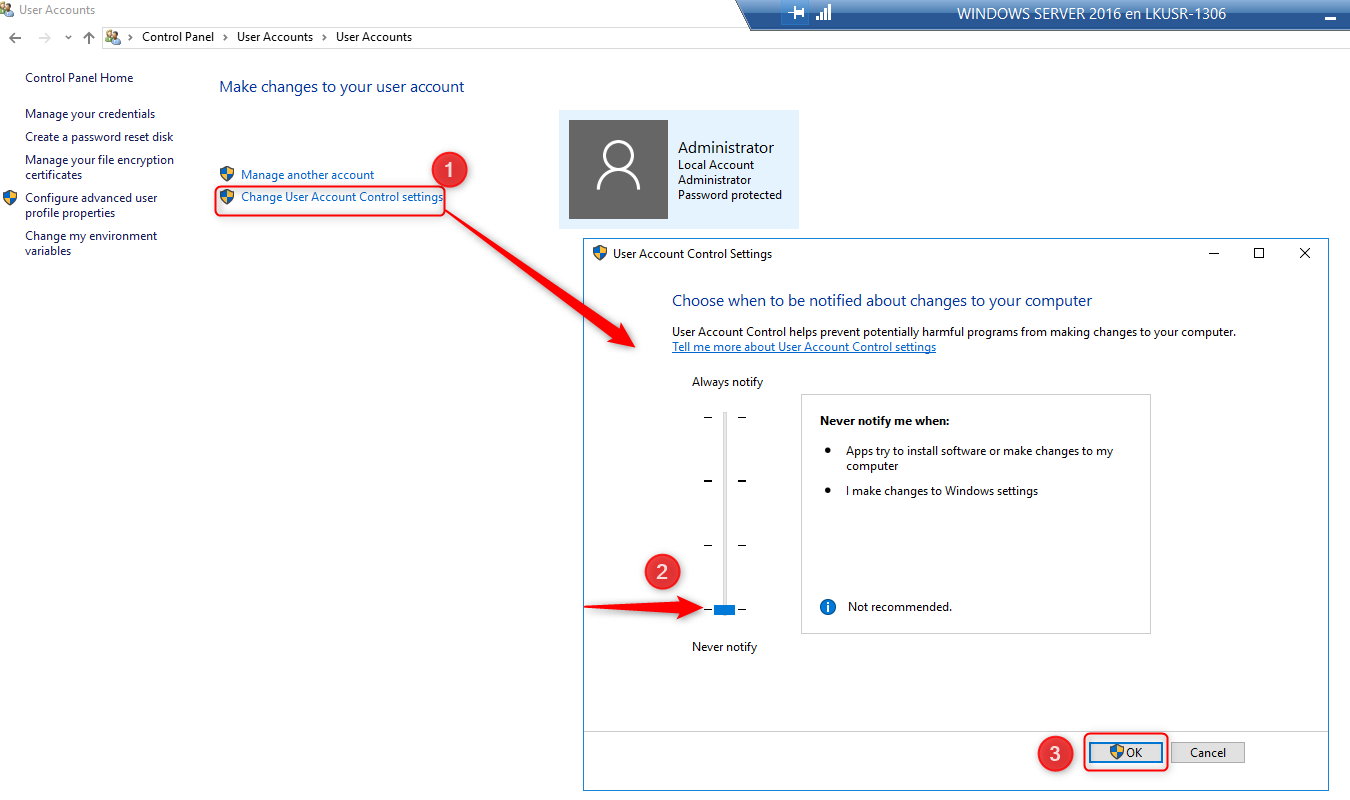Click 'I make changes to Windows settings' bullet
Screen dimensions: 1350x800
(942, 491)
